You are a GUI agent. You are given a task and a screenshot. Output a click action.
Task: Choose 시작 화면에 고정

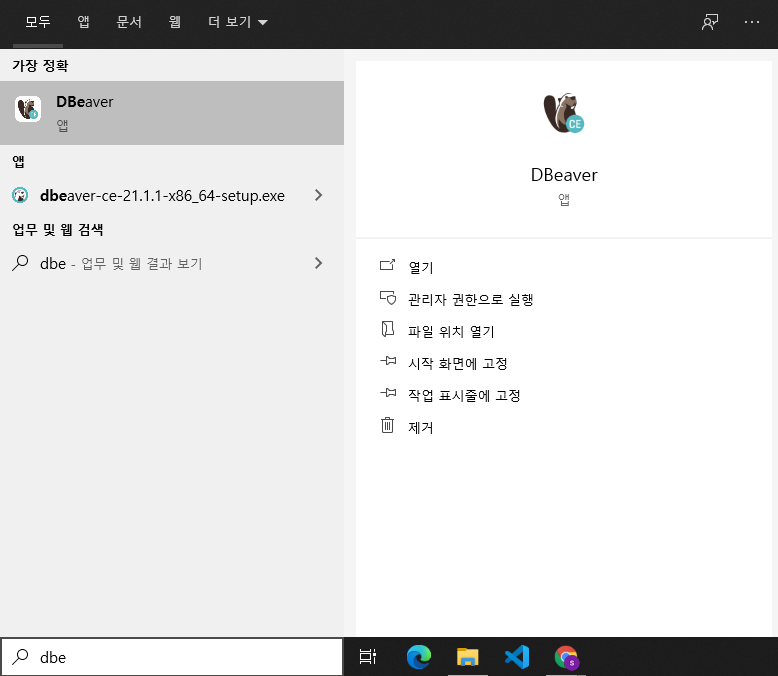click(x=457, y=363)
